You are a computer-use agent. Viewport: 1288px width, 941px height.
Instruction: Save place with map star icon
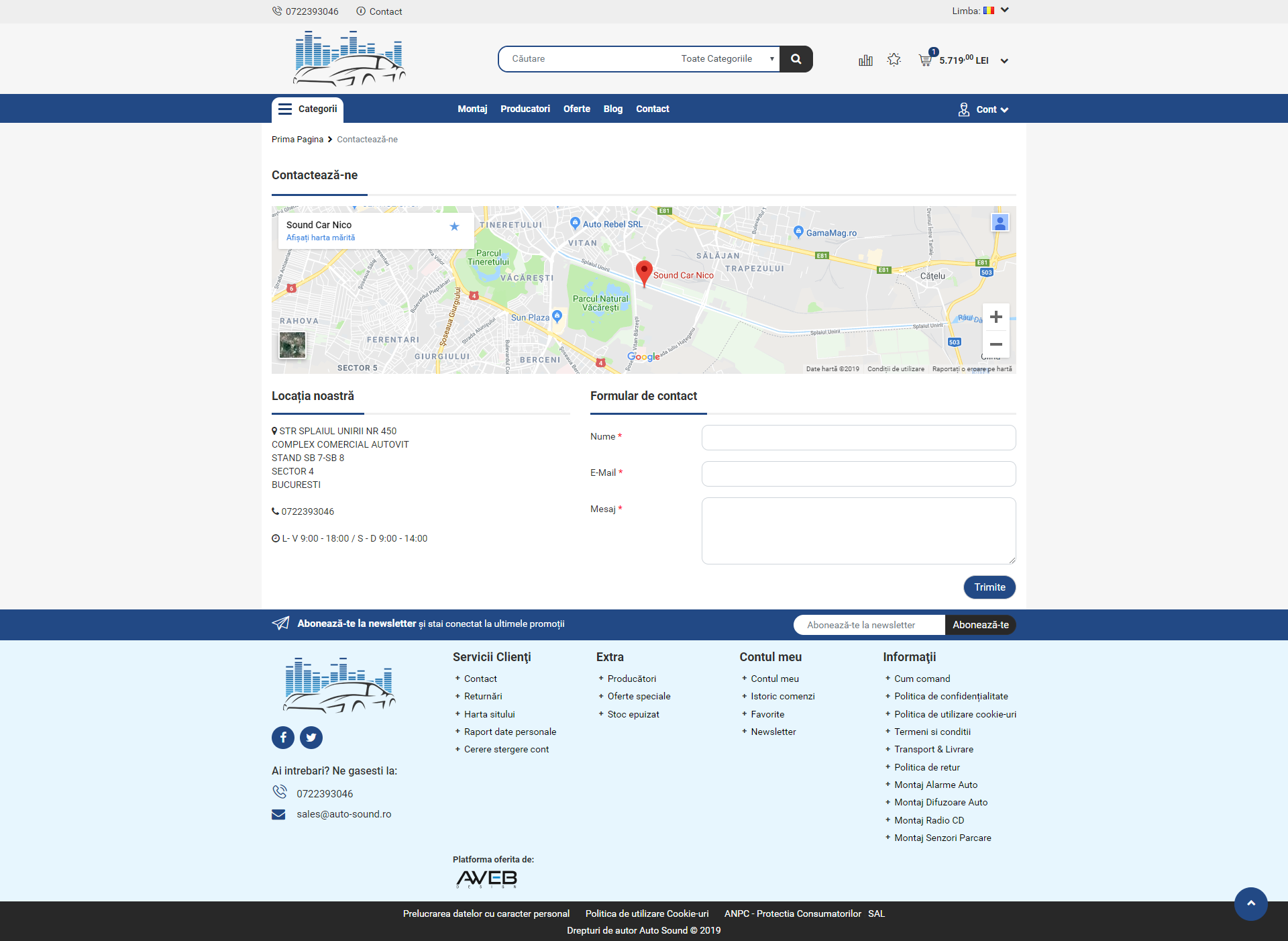click(x=454, y=226)
